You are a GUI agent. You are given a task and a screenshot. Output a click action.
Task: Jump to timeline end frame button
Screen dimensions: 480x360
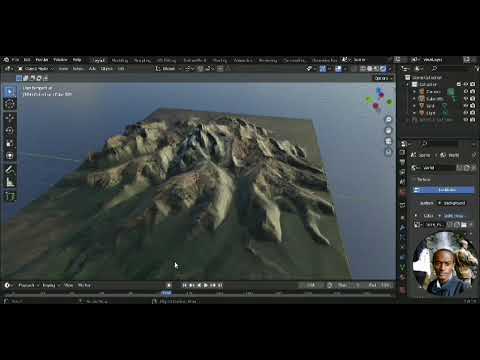tap(220, 285)
